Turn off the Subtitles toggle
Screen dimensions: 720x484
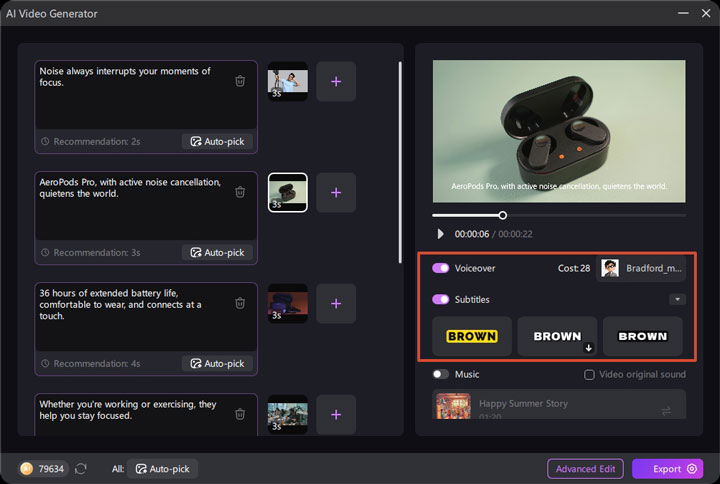click(x=440, y=299)
